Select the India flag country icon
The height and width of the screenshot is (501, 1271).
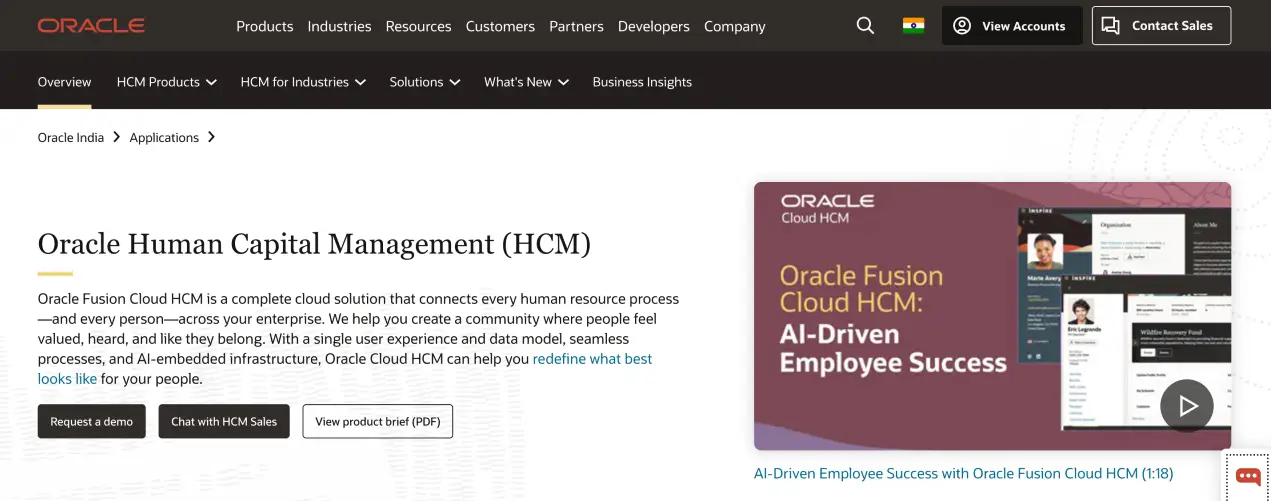click(913, 26)
